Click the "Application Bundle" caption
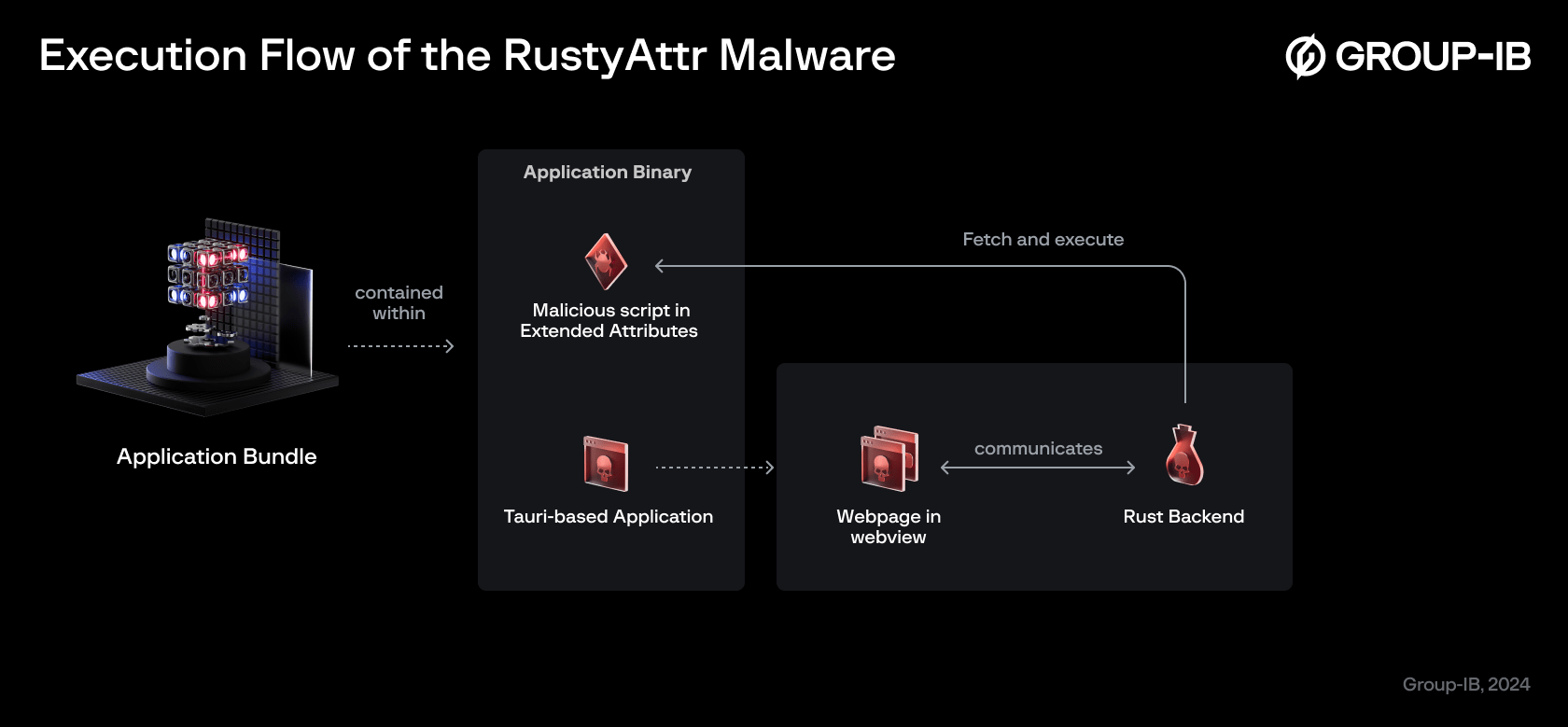The height and width of the screenshot is (727, 1568). 217,456
